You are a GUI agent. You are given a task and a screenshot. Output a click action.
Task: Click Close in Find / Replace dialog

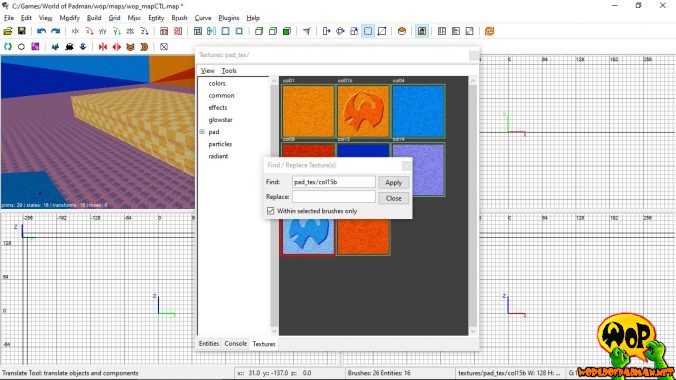tap(394, 198)
